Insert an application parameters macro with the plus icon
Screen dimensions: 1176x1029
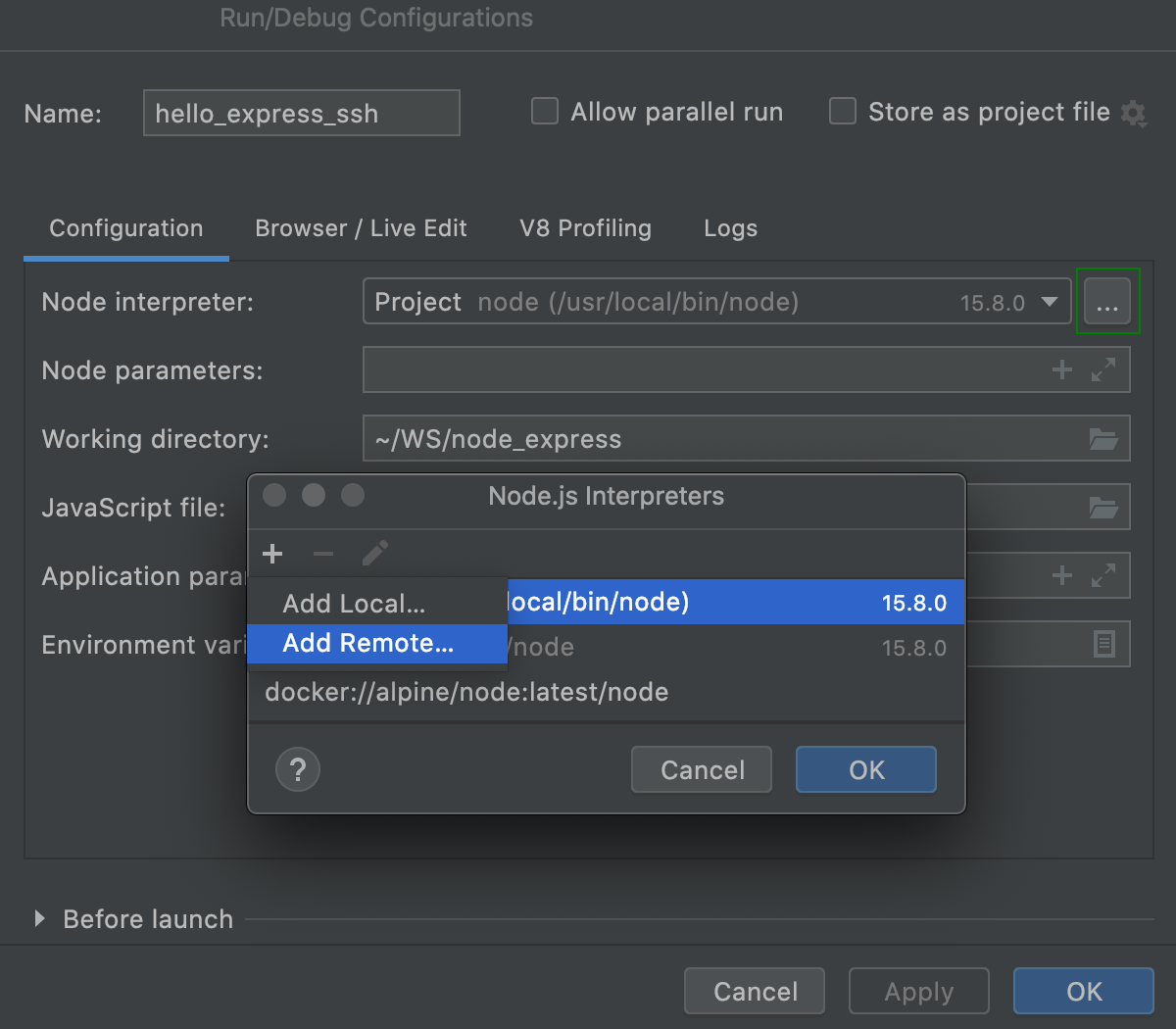tap(1061, 575)
